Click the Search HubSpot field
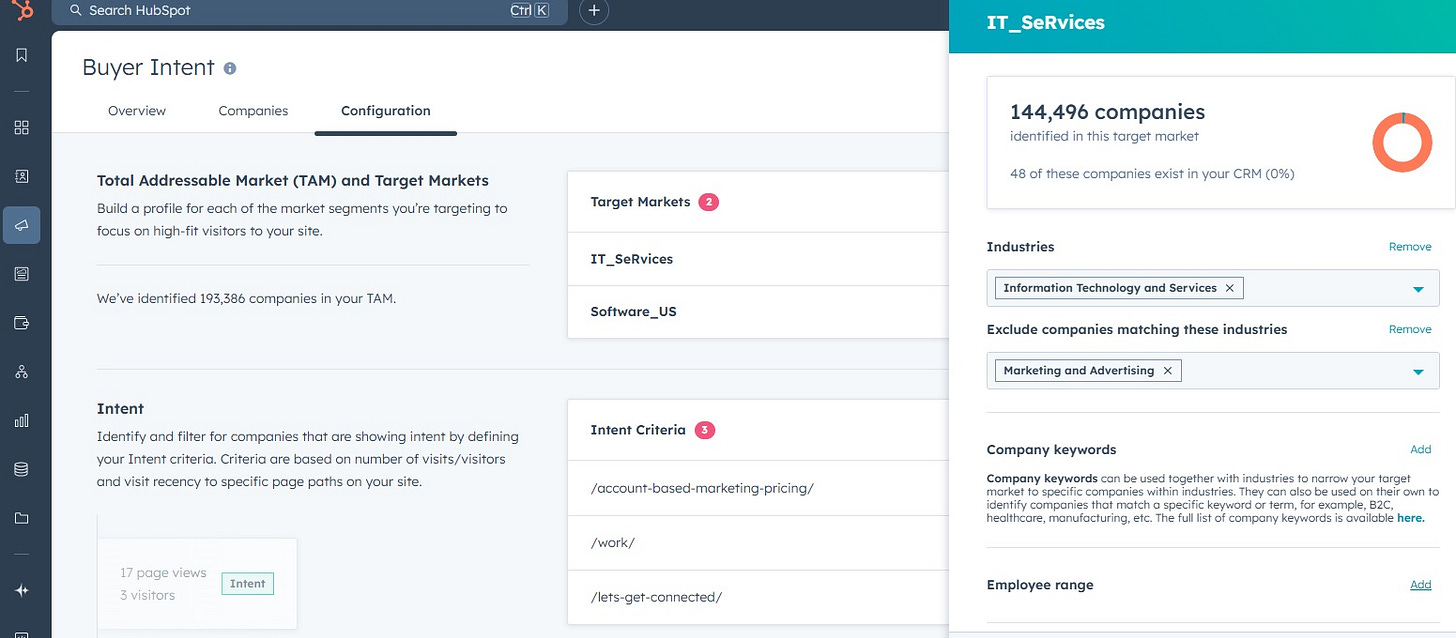The width and height of the screenshot is (1456, 638). point(310,11)
